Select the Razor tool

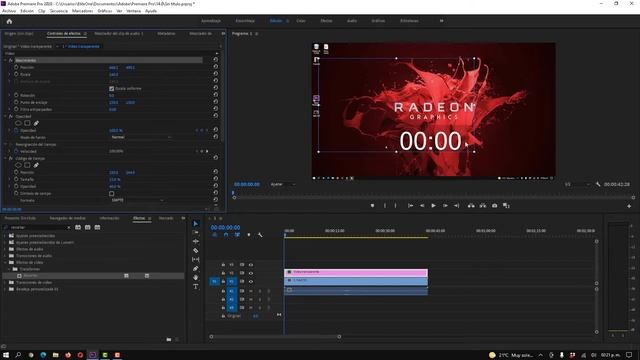(196, 251)
